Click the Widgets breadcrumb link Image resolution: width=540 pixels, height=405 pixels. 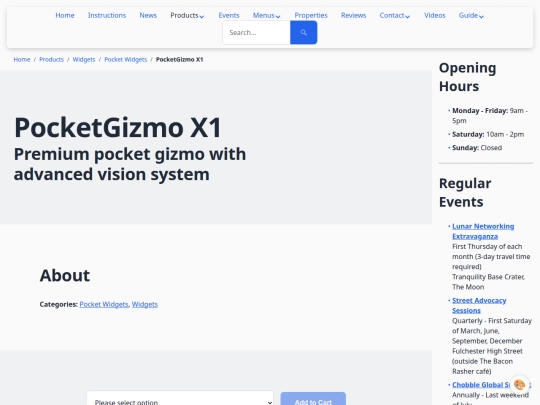[84, 59]
